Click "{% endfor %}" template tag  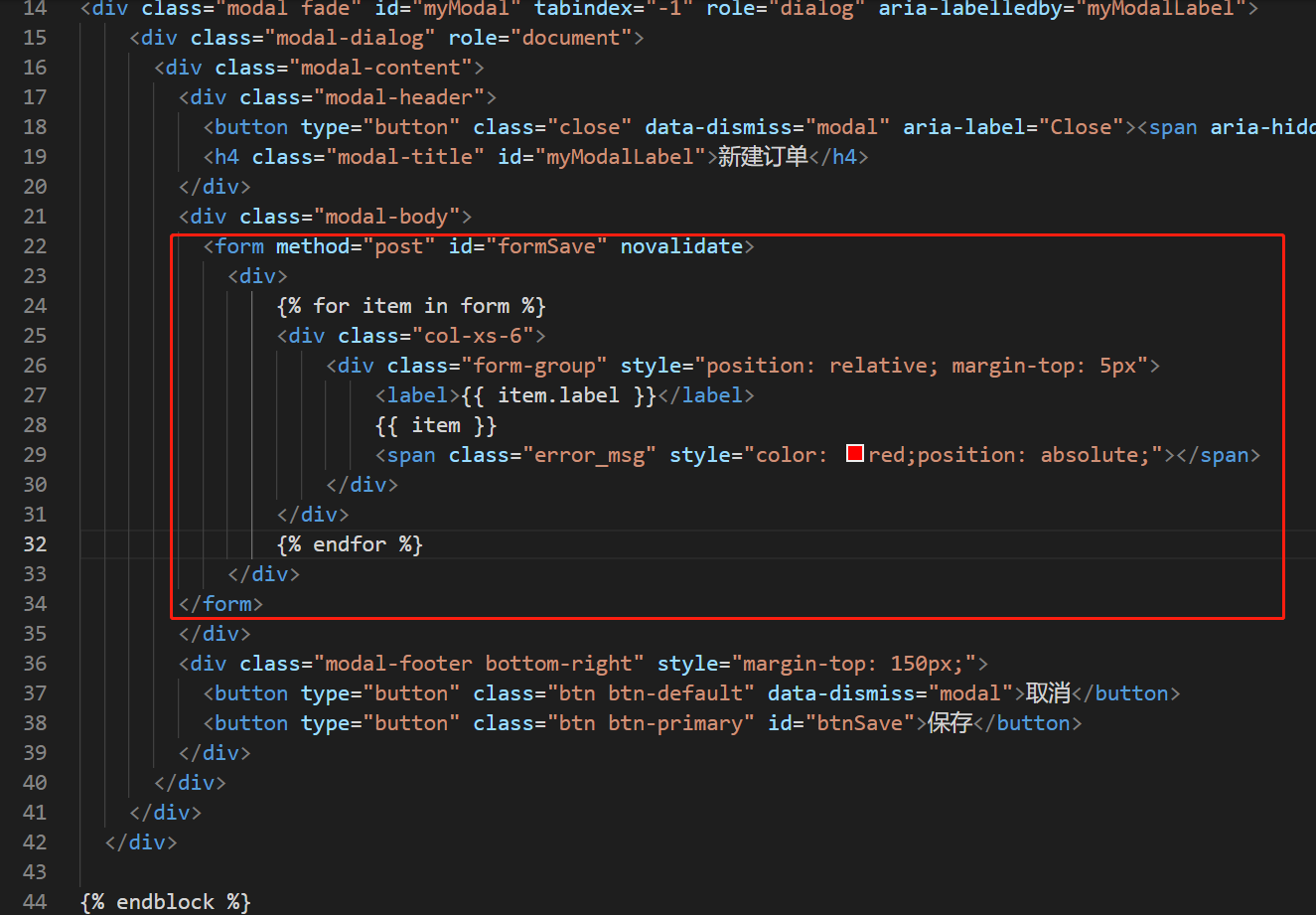351,543
